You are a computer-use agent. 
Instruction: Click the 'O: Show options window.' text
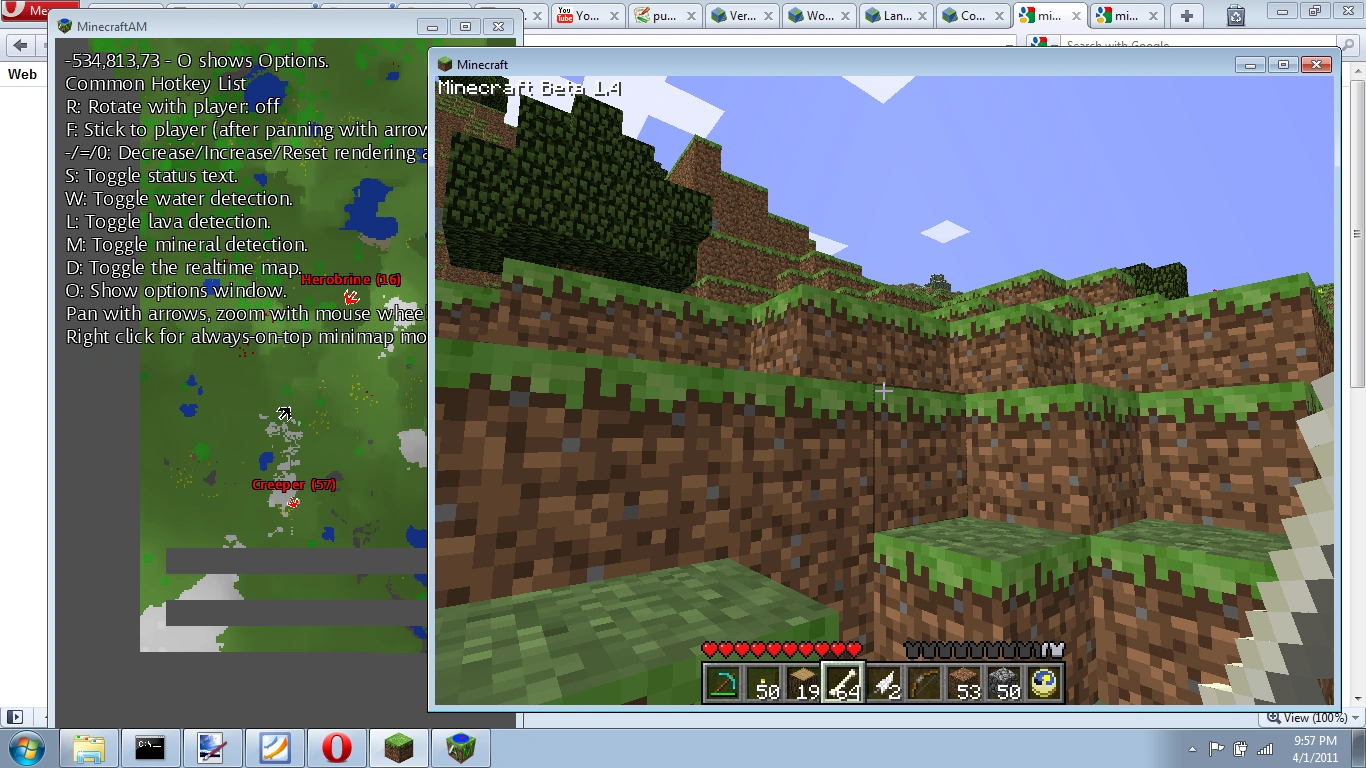[176, 291]
